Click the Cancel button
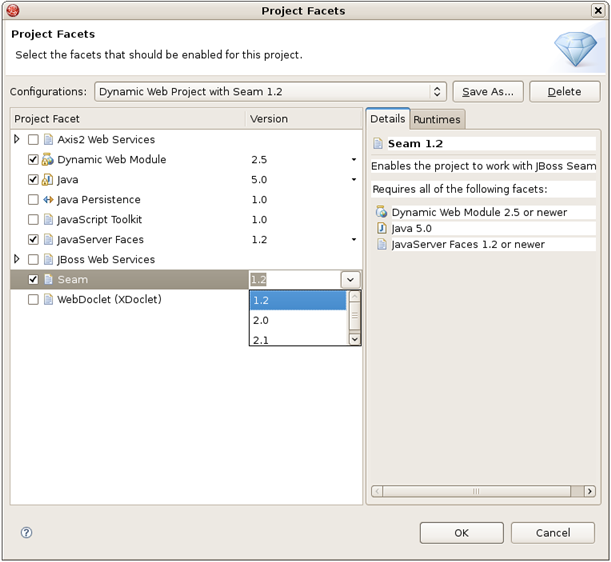The width and height of the screenshot is (611, 562). (x=552, y=533)
